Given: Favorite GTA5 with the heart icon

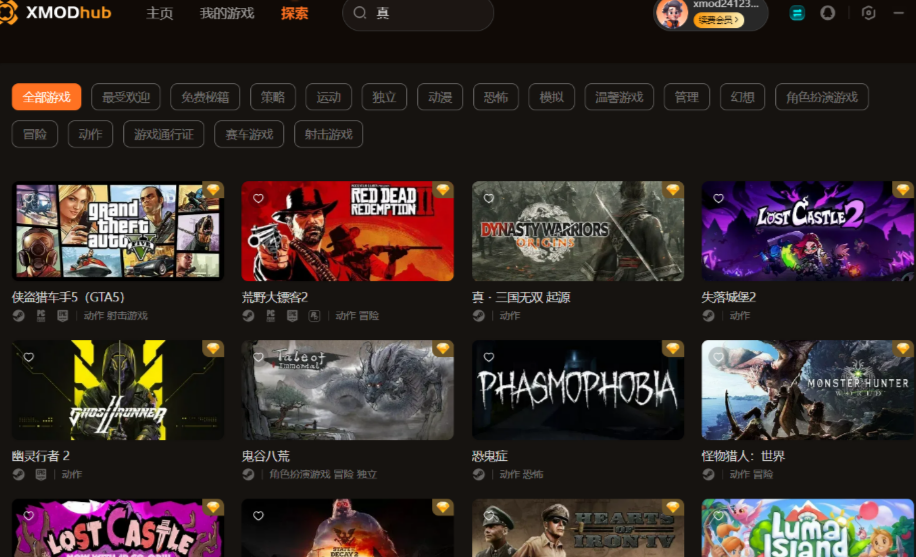Looking at the screenshot, I should (29, 199).
